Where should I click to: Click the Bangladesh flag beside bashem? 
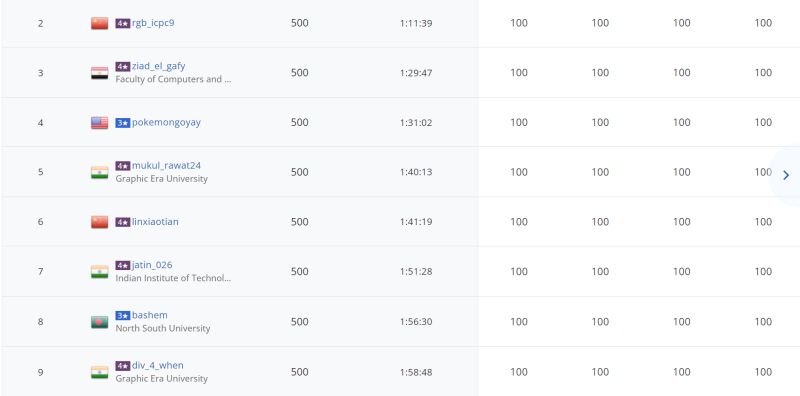coord(99,322)
